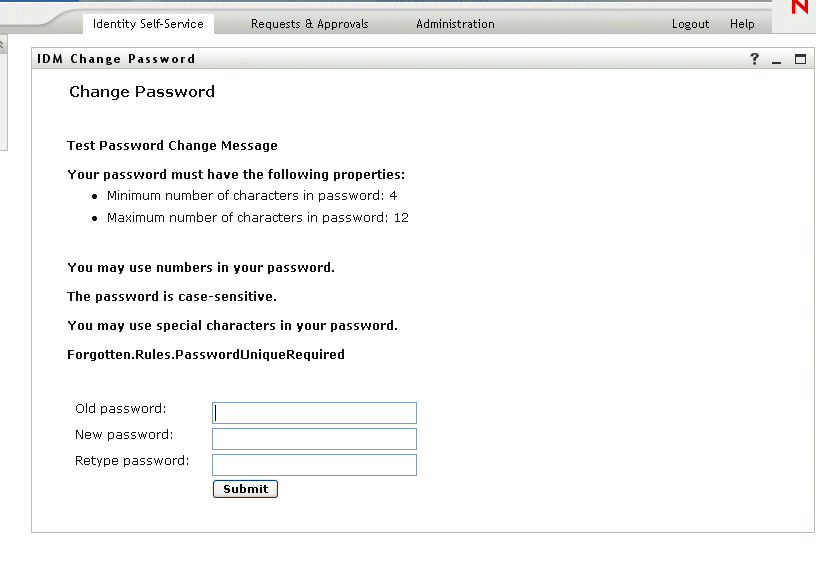Select the Retype password field
The height and width of the screenshot is (562, 816).
[314, 465]
